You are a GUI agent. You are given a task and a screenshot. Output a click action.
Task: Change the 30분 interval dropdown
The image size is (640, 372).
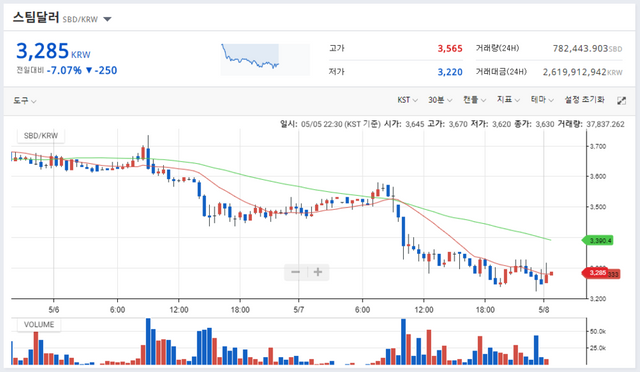point(440,100)
